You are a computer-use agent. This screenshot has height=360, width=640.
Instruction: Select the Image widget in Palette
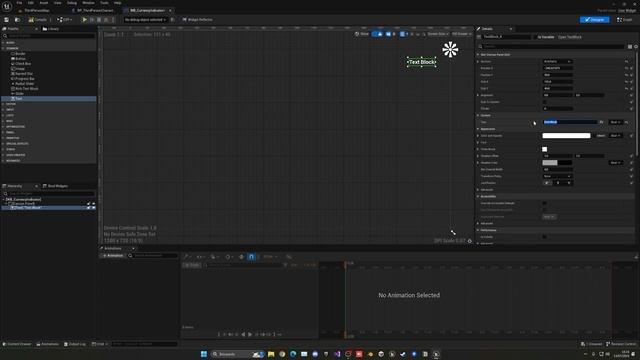[x=18, y=69]
